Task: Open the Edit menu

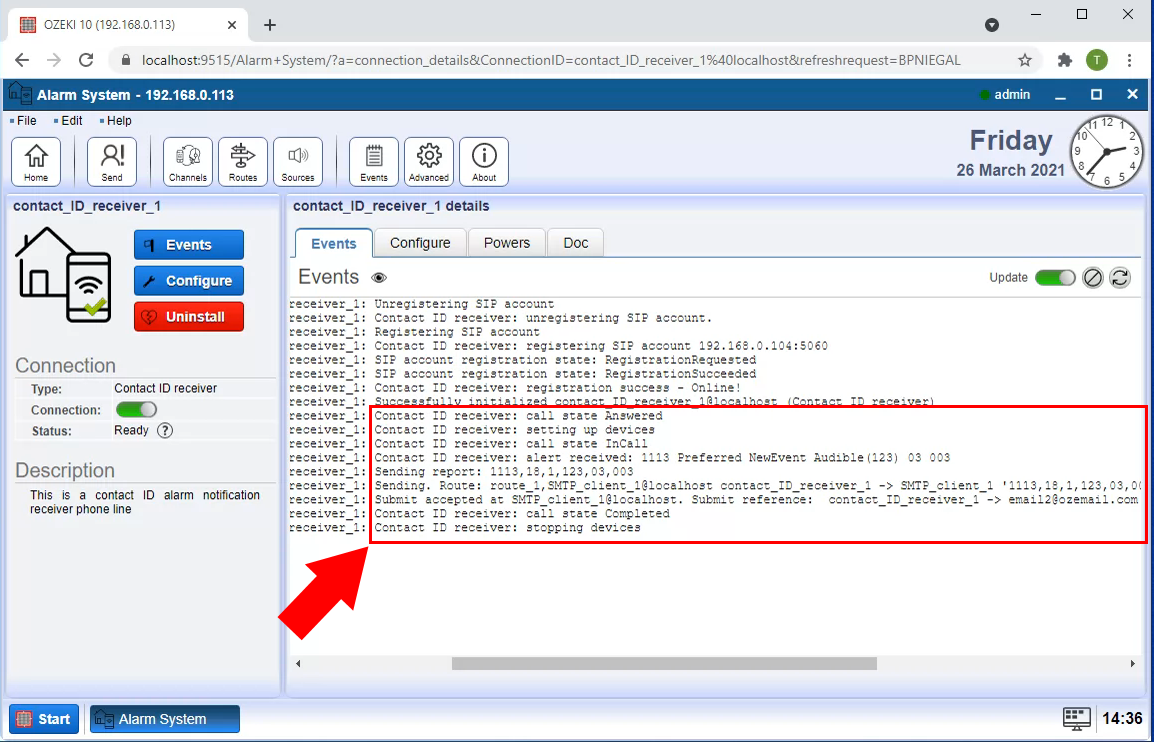Action: tap(71, 121)
